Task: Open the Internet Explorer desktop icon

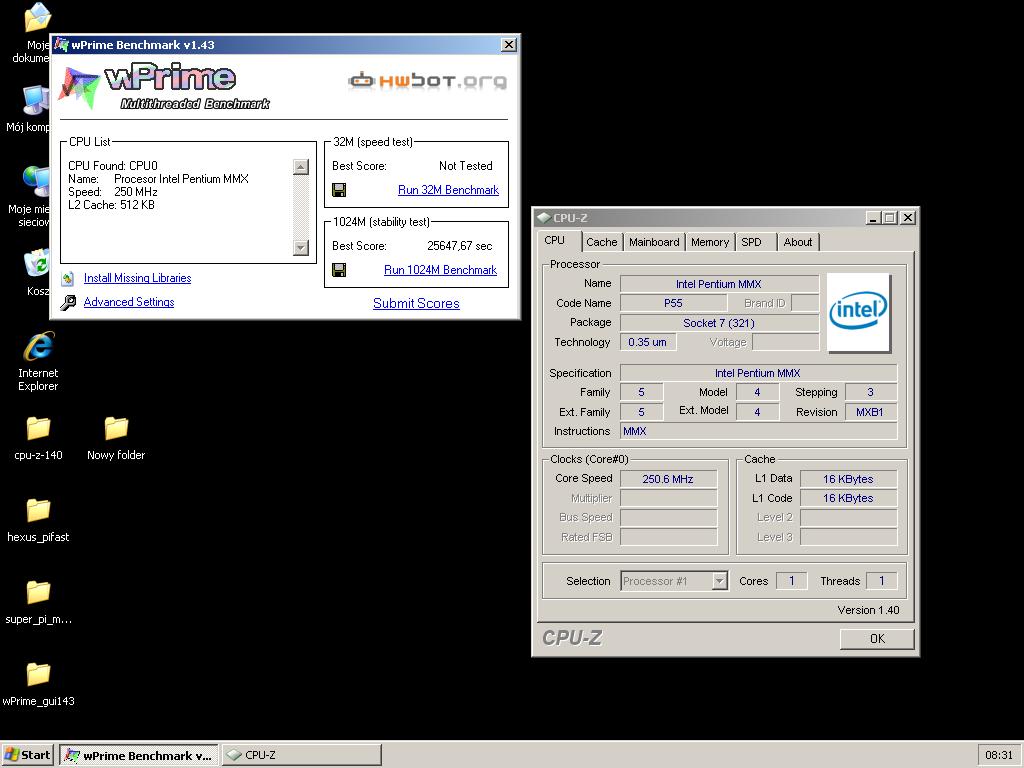Action: click(38, 347)
